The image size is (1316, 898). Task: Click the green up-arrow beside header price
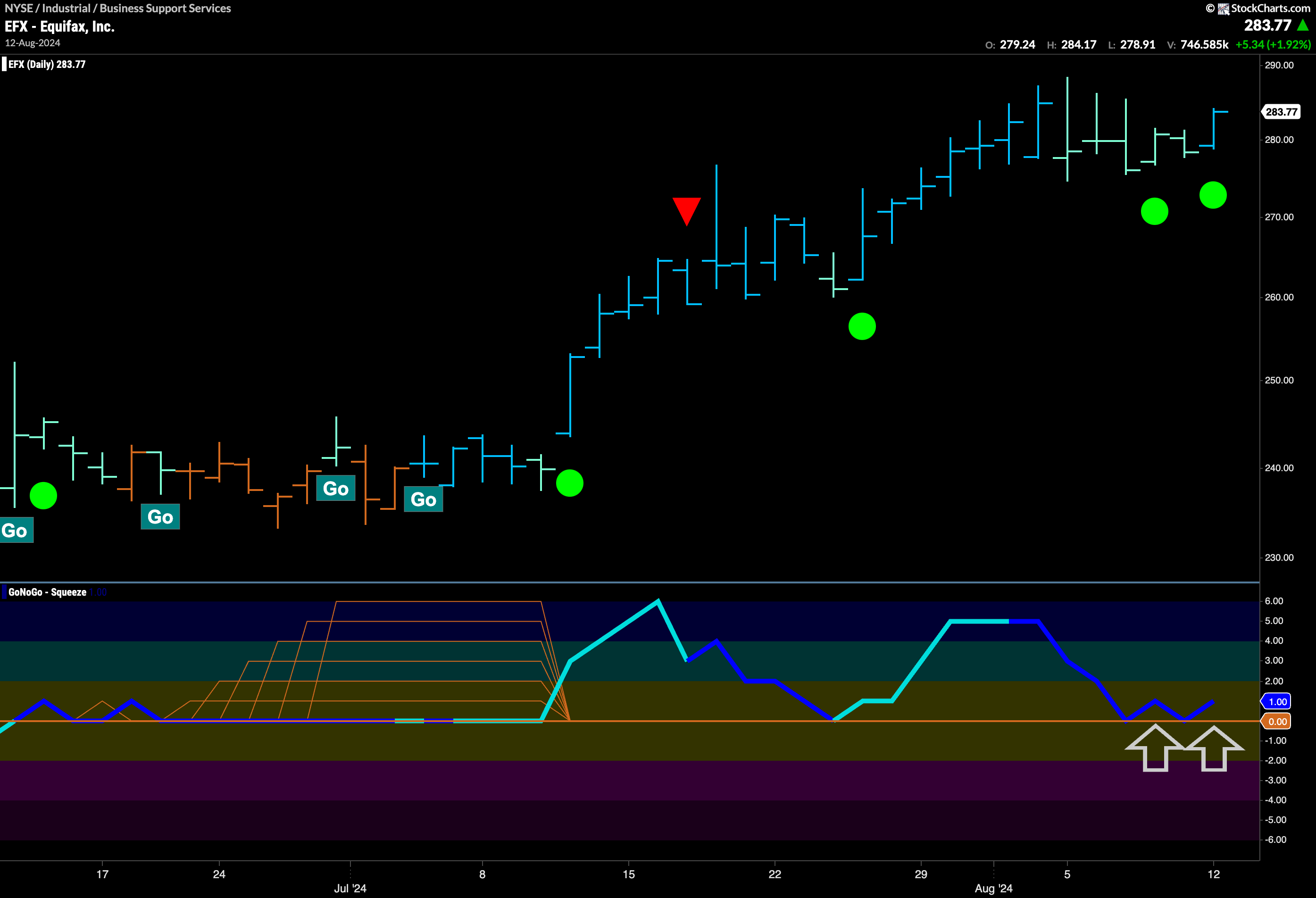pos(1302,25)
